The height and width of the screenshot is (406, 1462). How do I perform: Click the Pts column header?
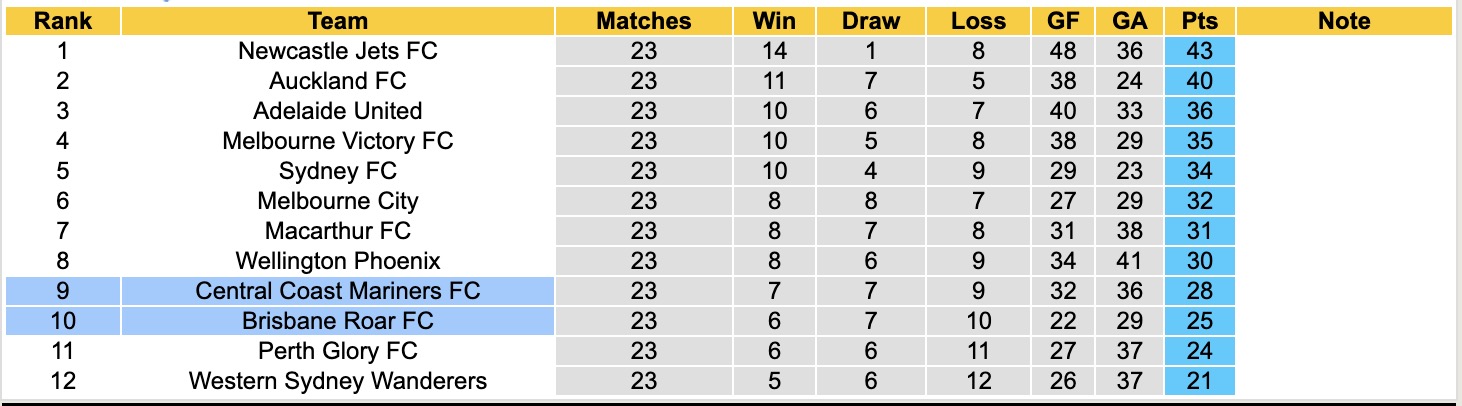1199,21
